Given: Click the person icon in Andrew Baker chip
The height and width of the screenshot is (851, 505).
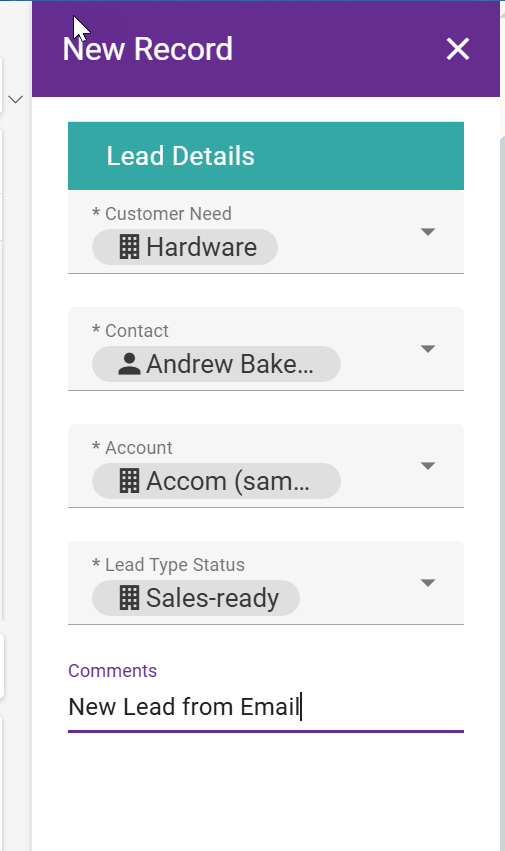Looking at the screenshot, I should point(129,364).
